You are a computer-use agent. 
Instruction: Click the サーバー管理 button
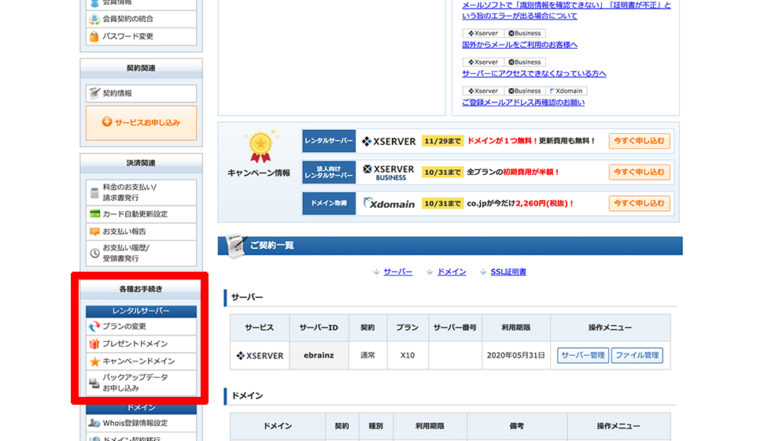pyautogui.click(x=583, y=355)
